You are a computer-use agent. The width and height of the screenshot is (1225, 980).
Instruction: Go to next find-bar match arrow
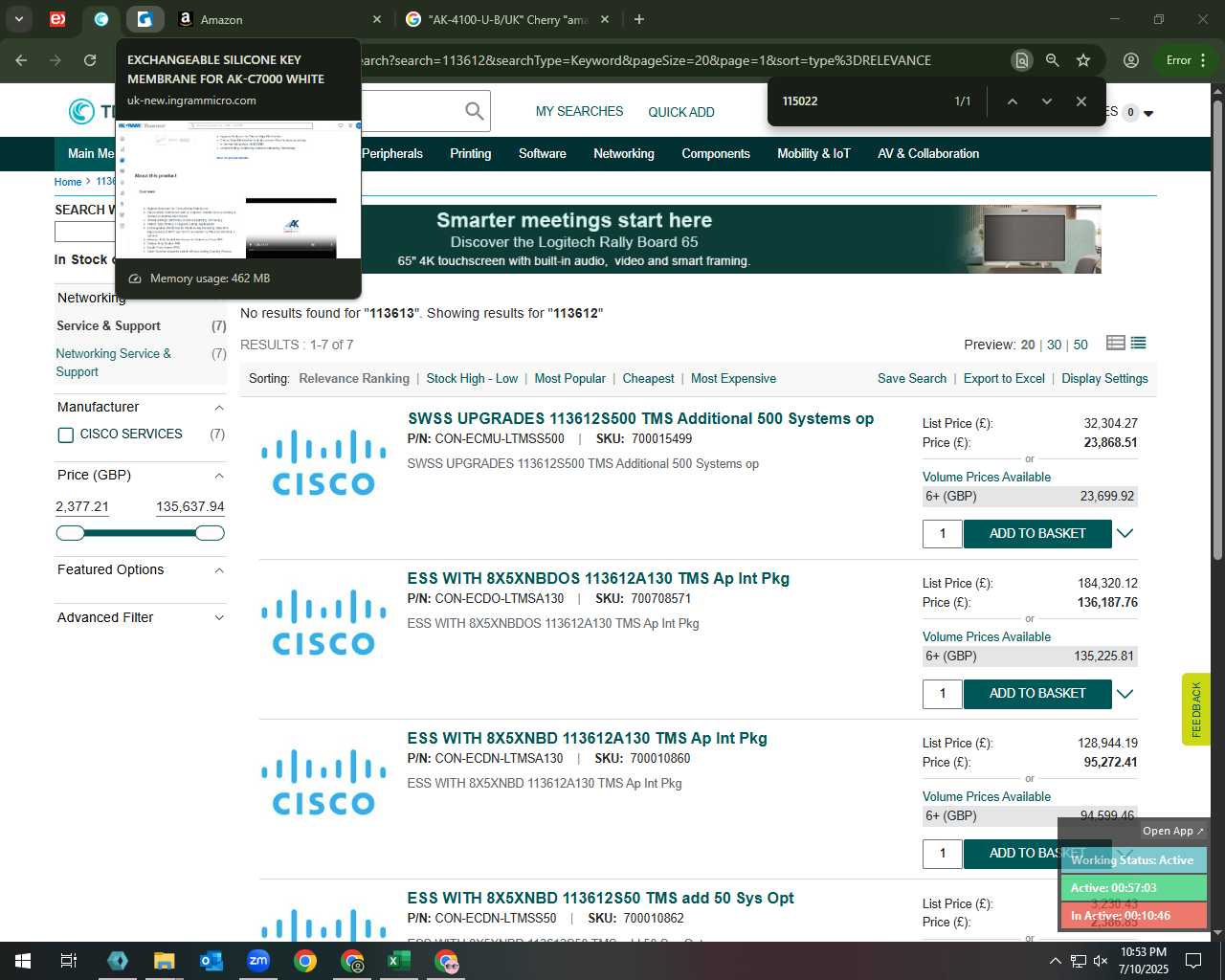(x=1046, y=101)
